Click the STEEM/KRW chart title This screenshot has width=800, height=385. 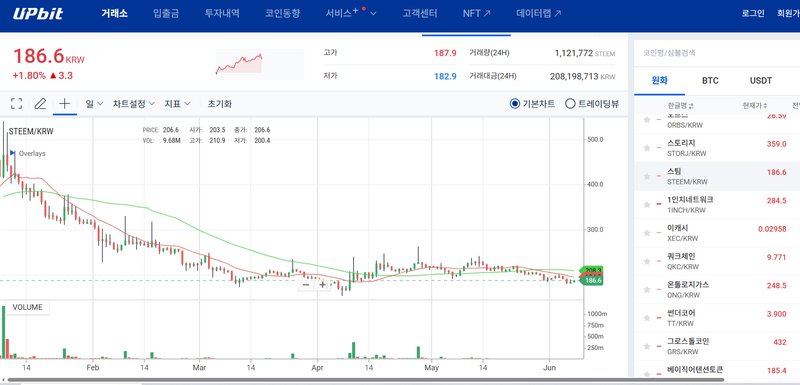coord(31,132)
